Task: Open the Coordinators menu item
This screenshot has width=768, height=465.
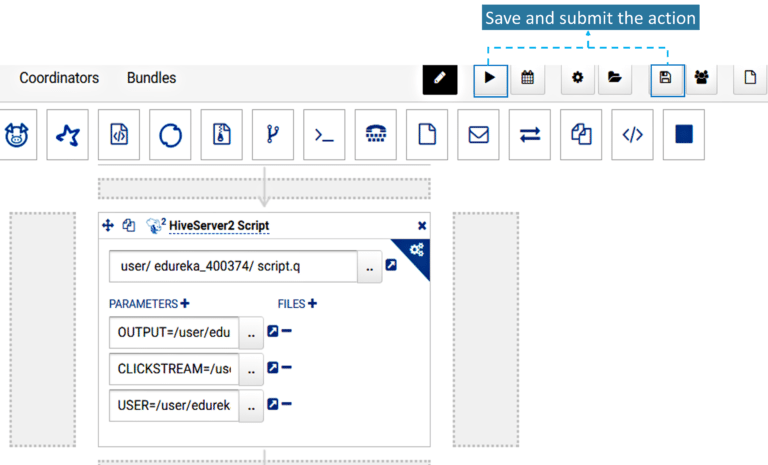Action: click(x=59, y=78)
